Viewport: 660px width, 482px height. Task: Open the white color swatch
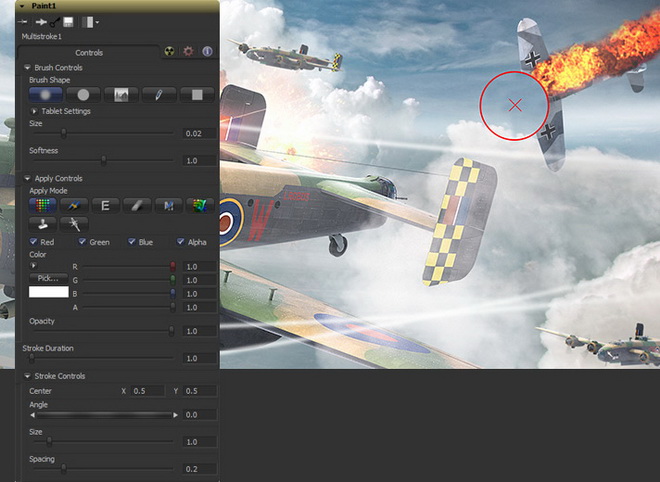[x=48, y=292]
